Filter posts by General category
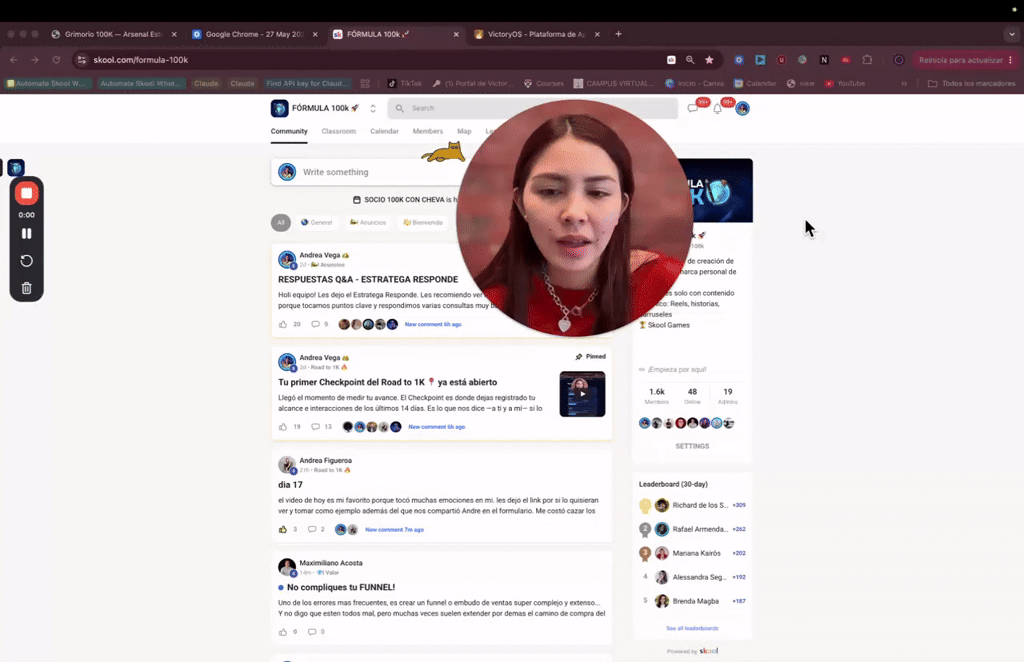Screen dimensions: 1024x662 tap(317, 223)
